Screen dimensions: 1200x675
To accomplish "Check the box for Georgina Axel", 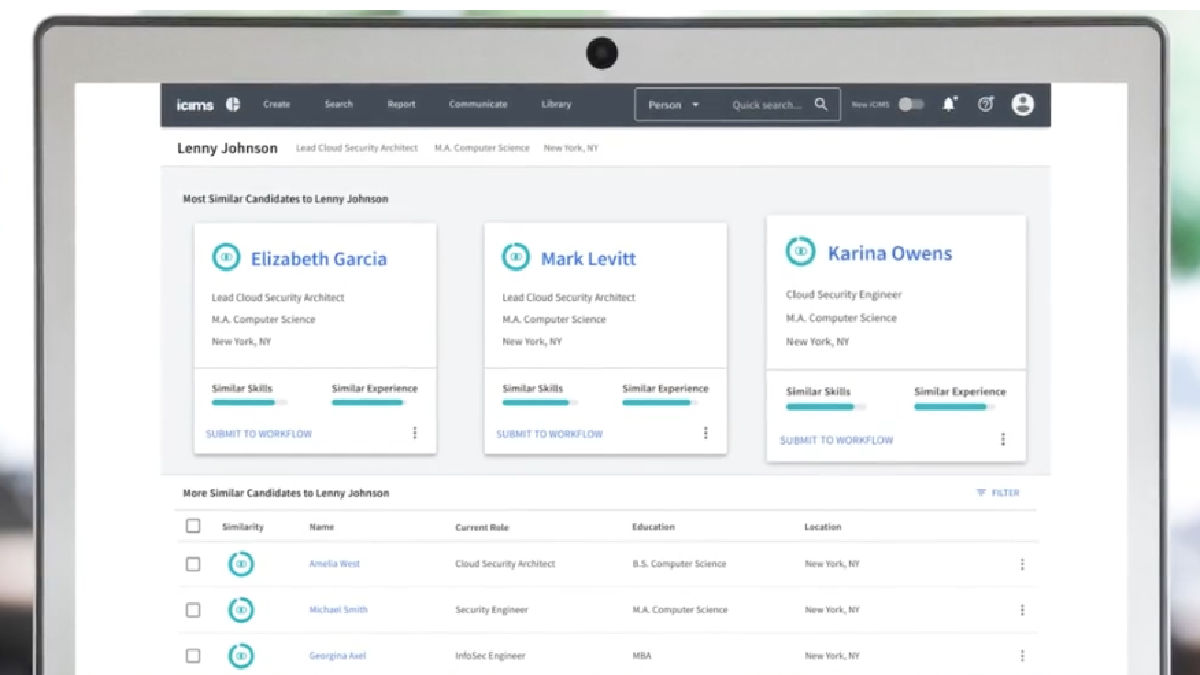I will (x=193, y=656).
